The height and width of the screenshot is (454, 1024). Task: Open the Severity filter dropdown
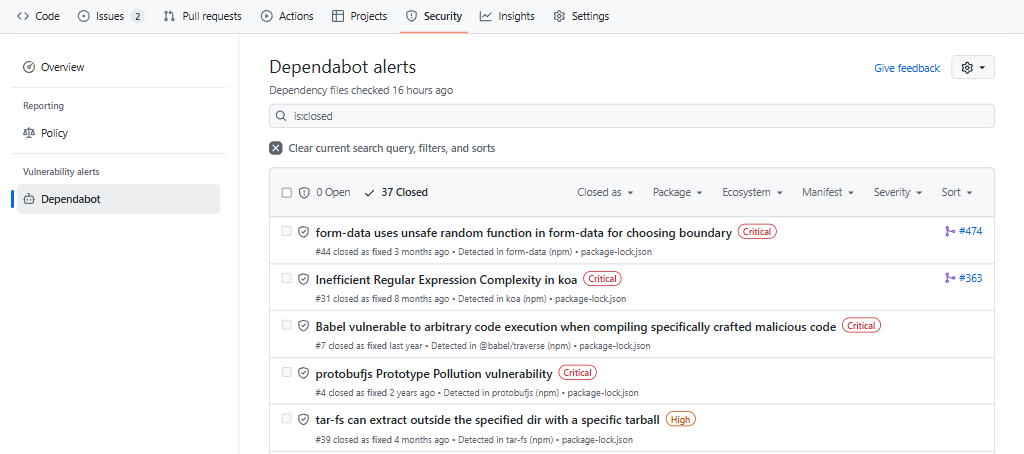[898, 192]
